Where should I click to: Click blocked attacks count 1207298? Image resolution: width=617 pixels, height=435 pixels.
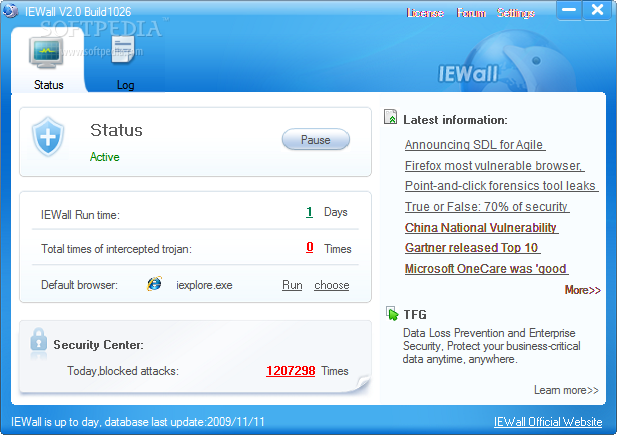pos(290,370)
